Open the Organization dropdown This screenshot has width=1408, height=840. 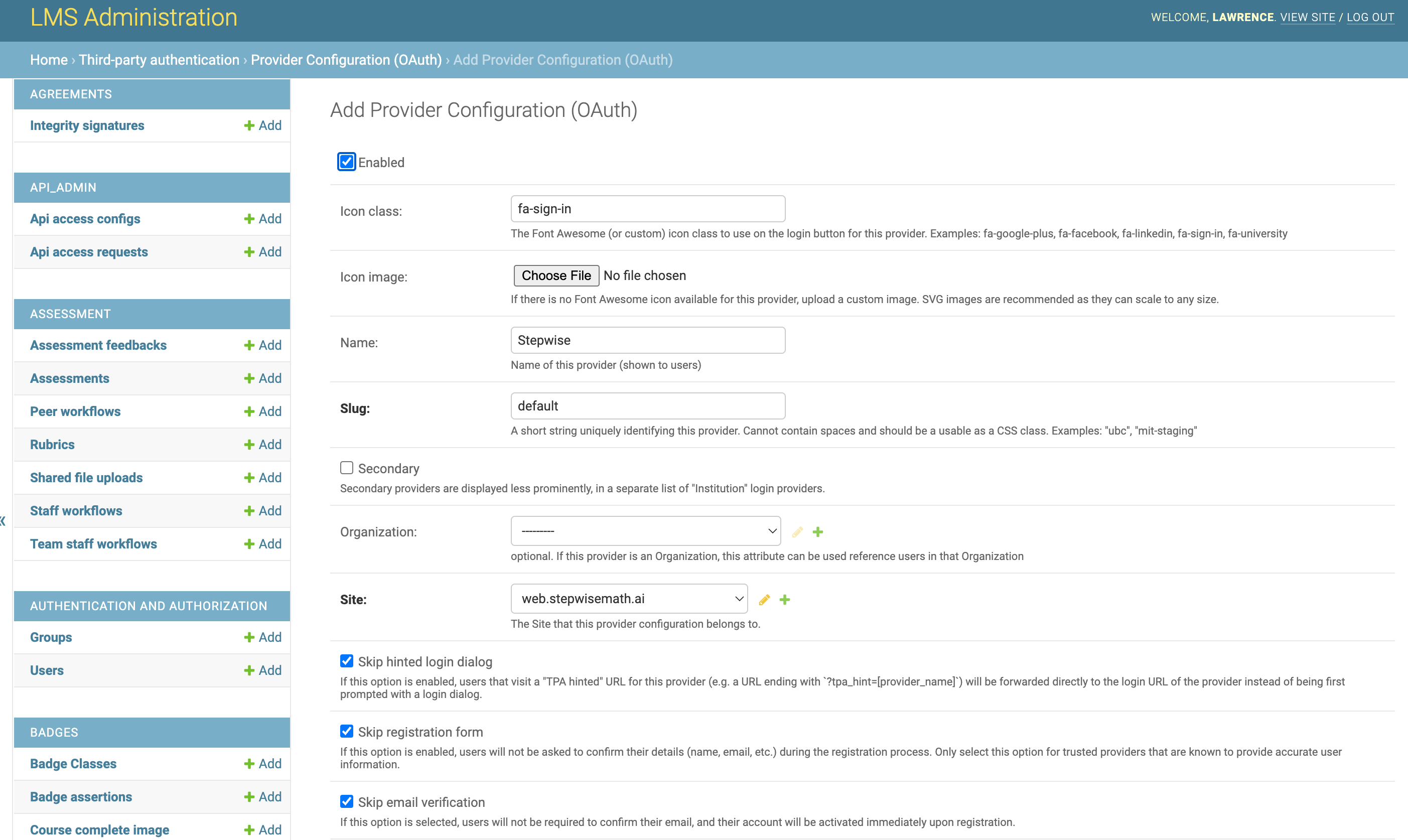click(645, 531)
